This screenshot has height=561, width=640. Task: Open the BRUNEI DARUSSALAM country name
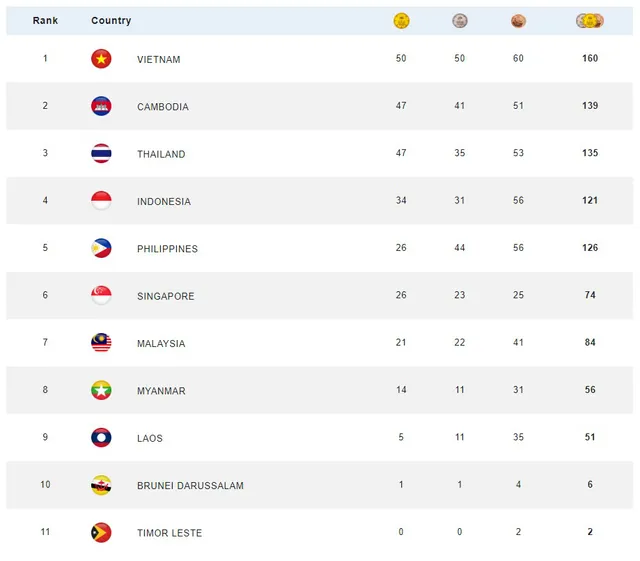tap(190, 486)
